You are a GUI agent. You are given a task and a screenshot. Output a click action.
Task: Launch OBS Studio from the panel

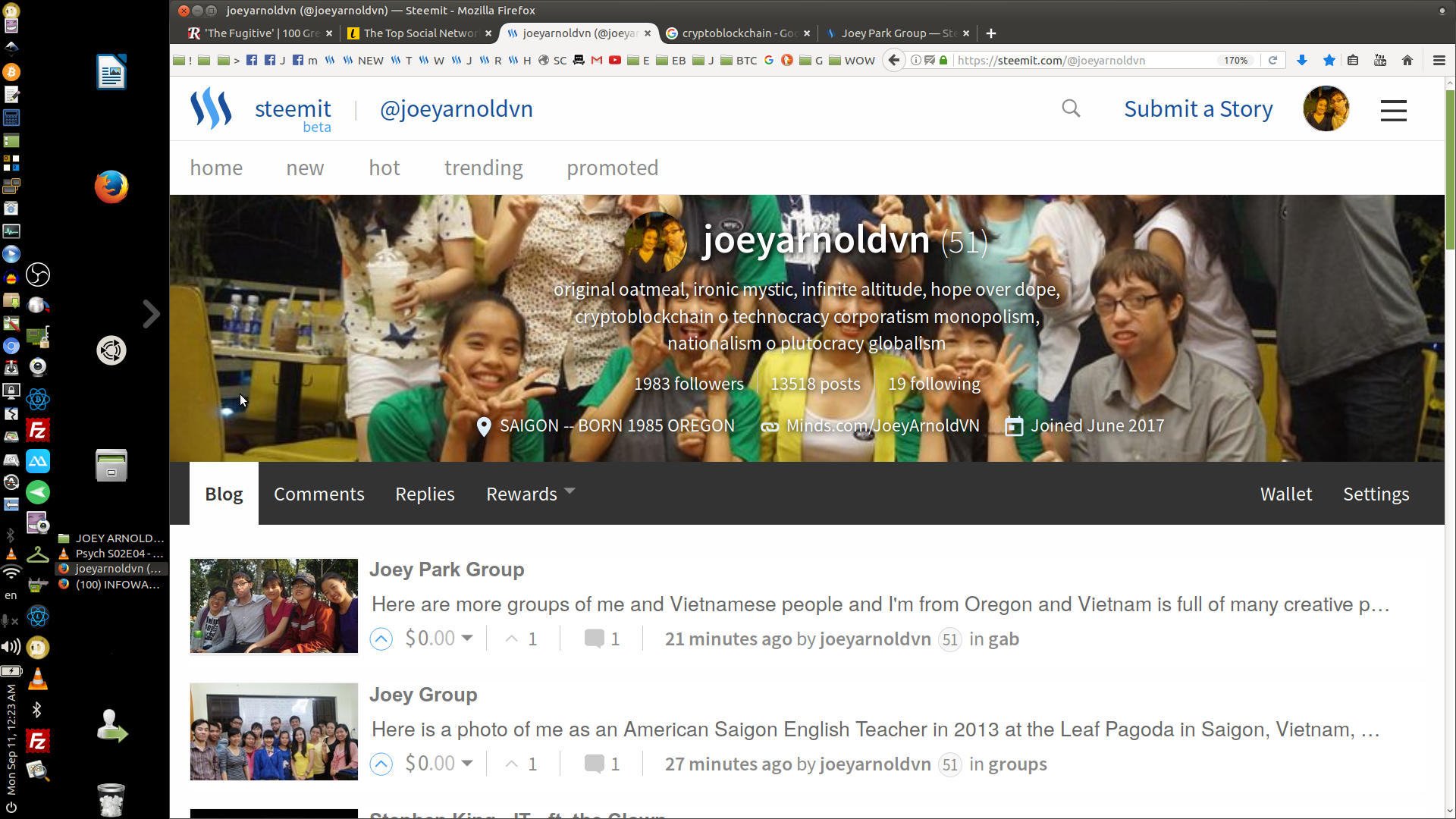(x=38, y=275)
